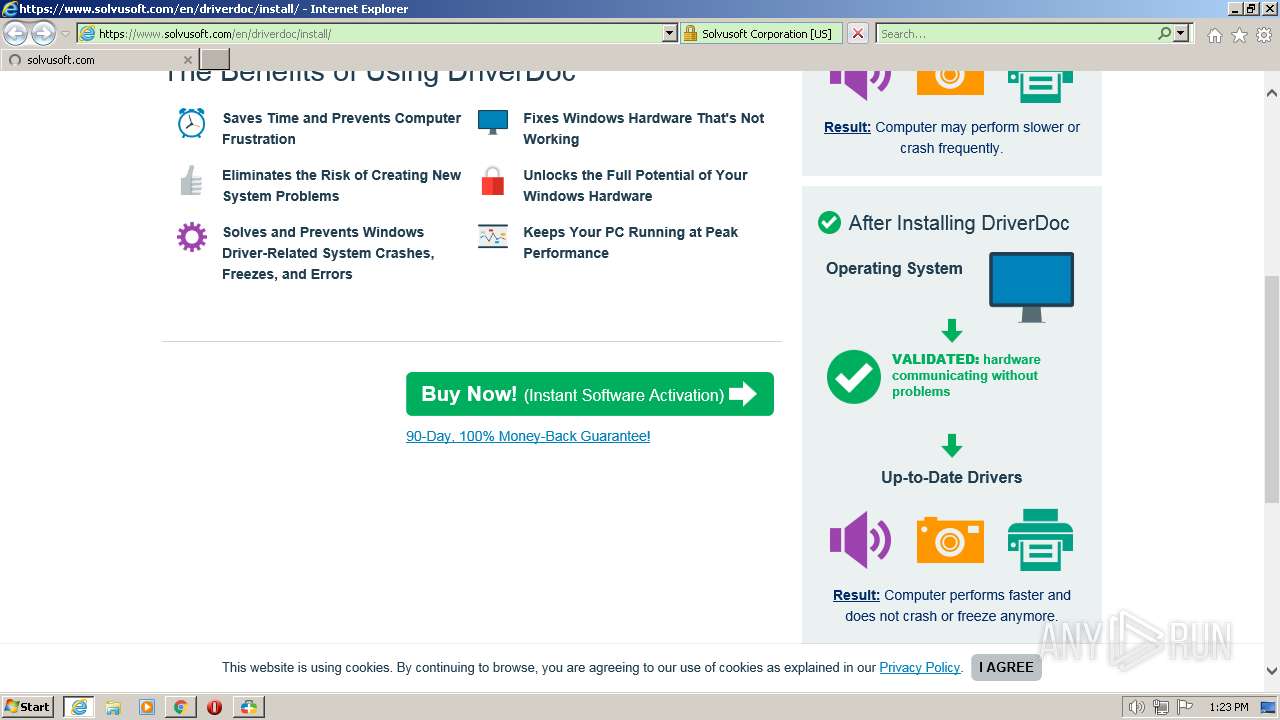Viewport: 1280px width, 720px height.
Task: Click the large monitor image next to Operating System
Action: pos(1031,287)
